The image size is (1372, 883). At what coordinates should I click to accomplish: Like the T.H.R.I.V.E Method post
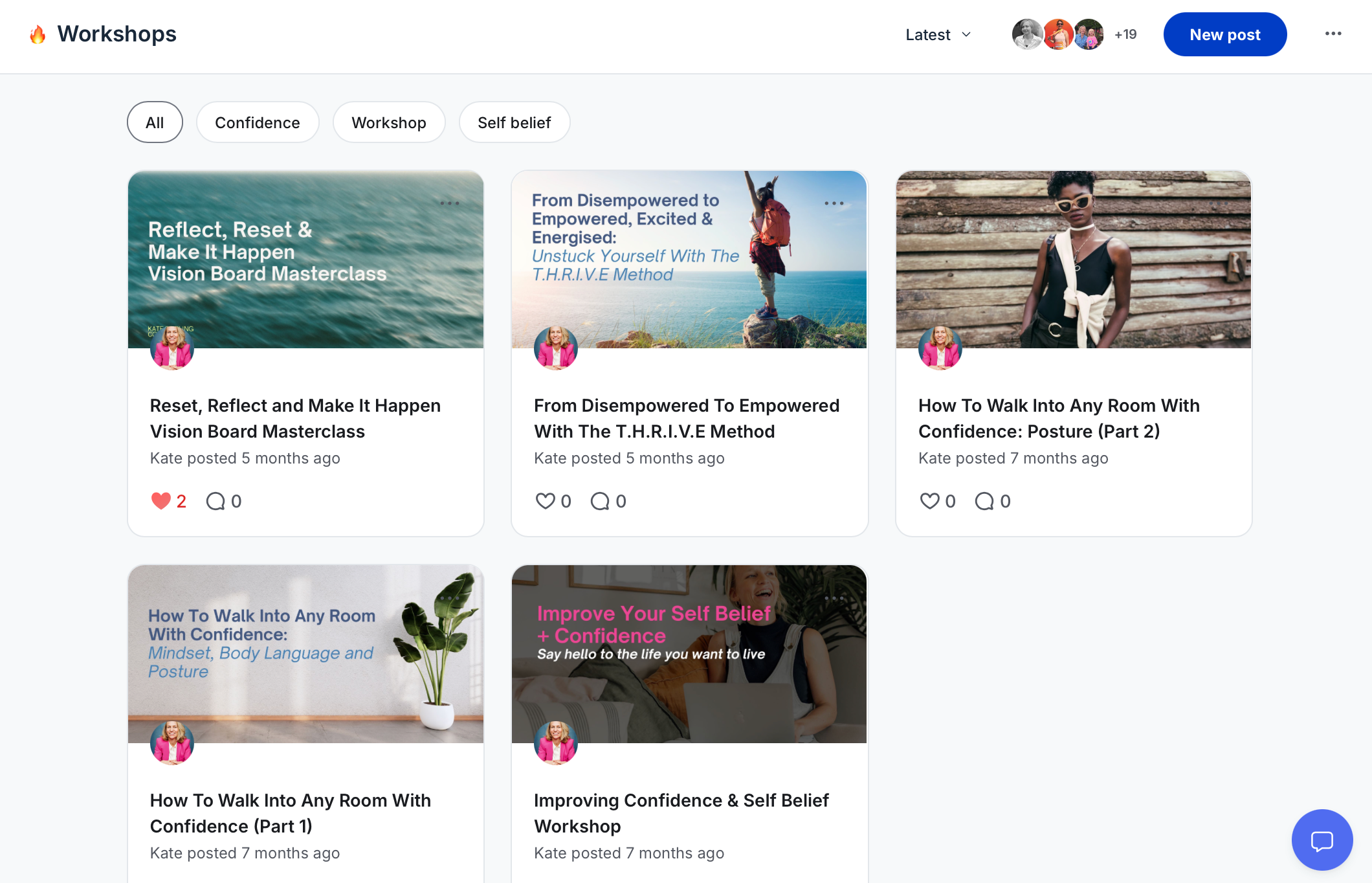(545, 501)
